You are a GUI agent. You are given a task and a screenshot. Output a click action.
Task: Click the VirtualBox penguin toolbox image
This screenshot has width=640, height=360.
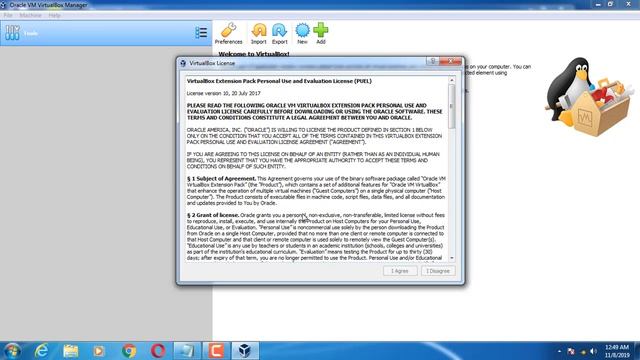(589, 96)
